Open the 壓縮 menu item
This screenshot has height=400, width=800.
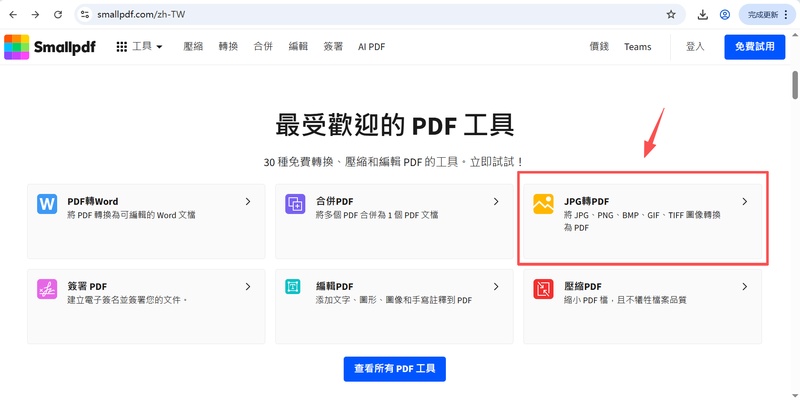click(193, 46)
